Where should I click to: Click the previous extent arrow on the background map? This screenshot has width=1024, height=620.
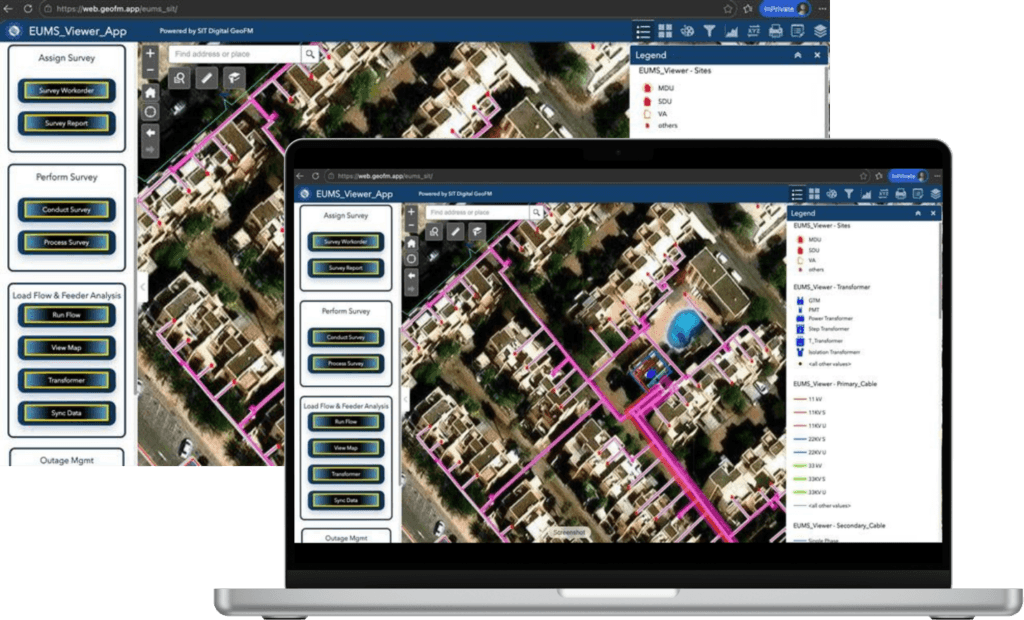[x=150, y=131]
